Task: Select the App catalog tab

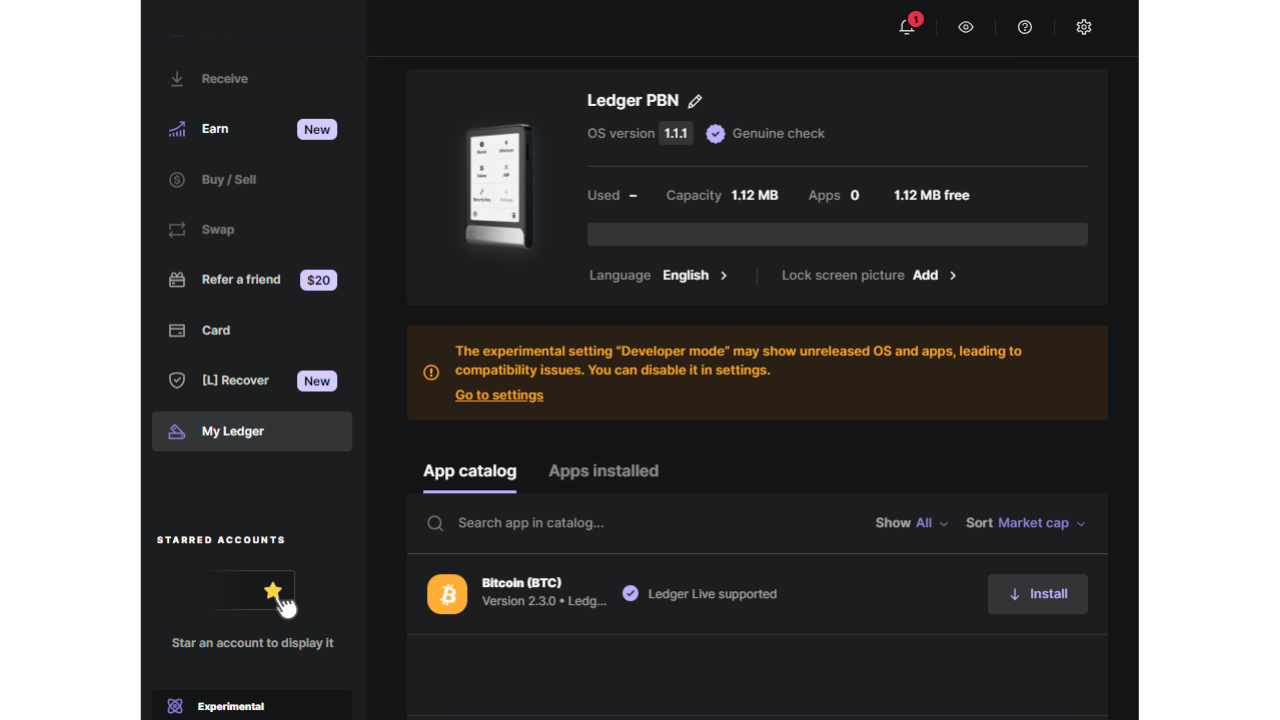Action: pos(469,470)
